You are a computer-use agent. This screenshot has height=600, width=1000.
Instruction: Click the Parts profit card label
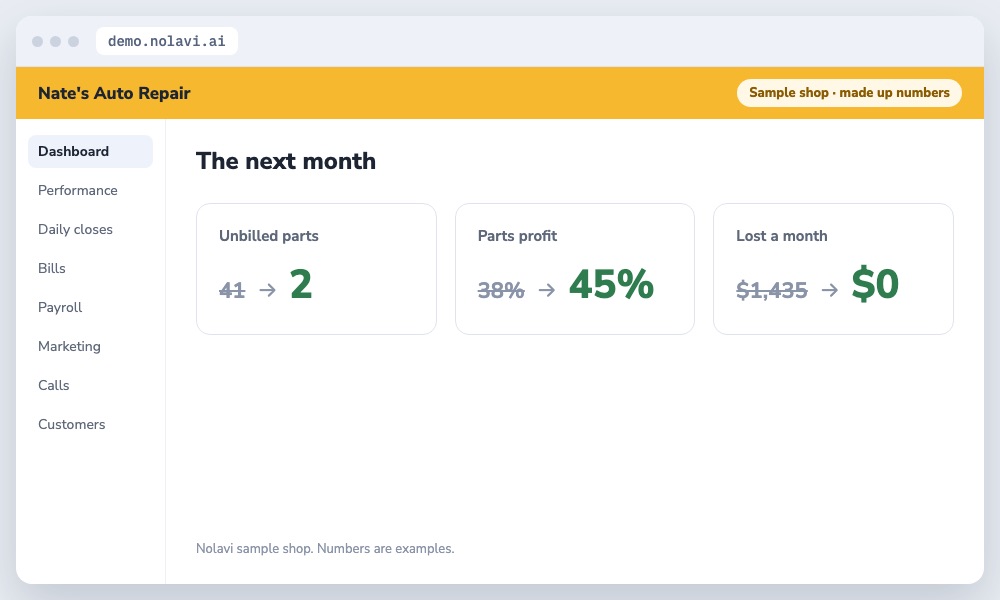pyautogui.click(x=517, y=236)
